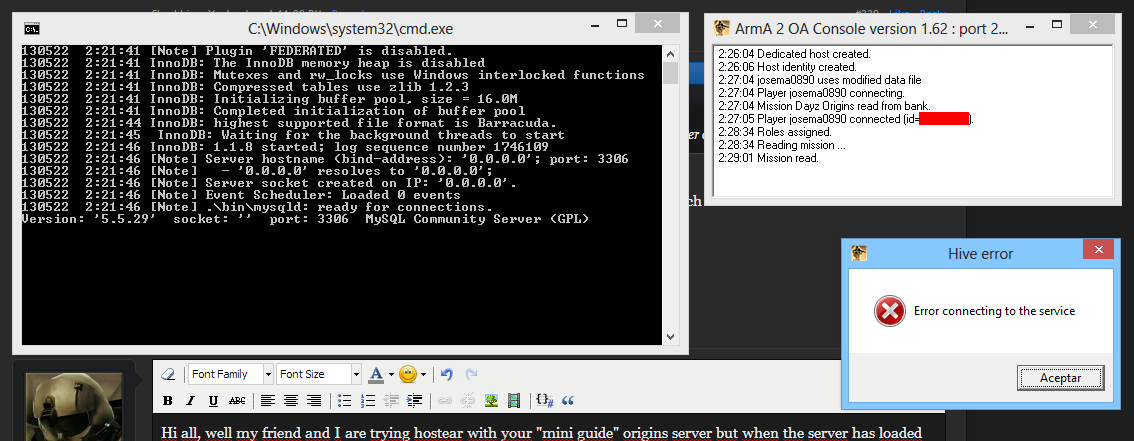The image size is (1134, 441).
Task: Click 'Mission read.' console line
Action: point(769,158)
